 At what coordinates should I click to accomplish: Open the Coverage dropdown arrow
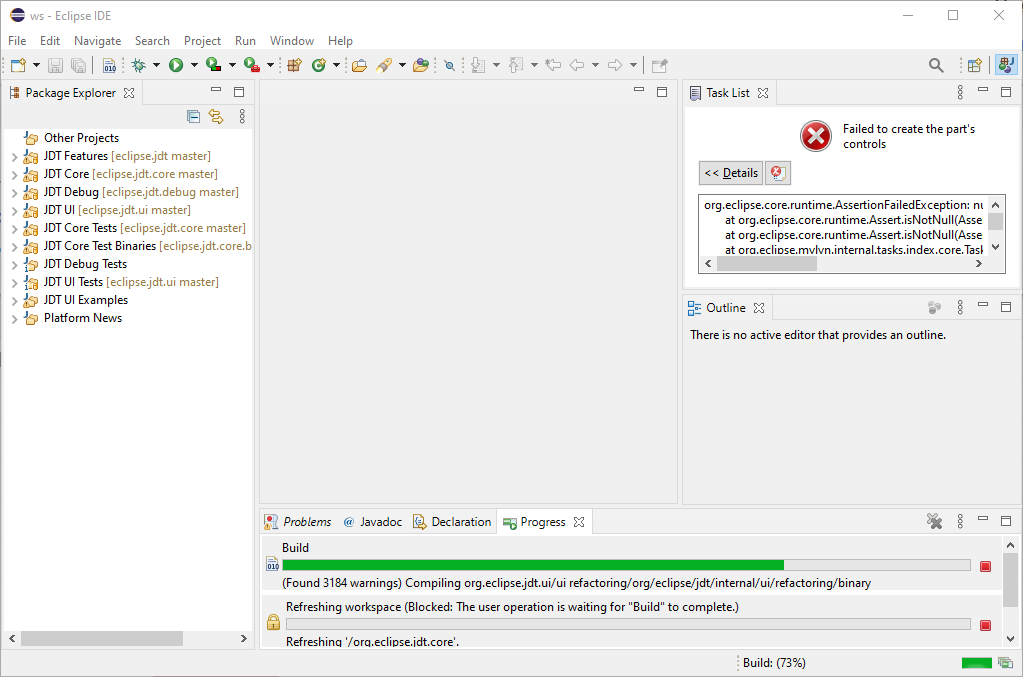click(x=232, y=65)
